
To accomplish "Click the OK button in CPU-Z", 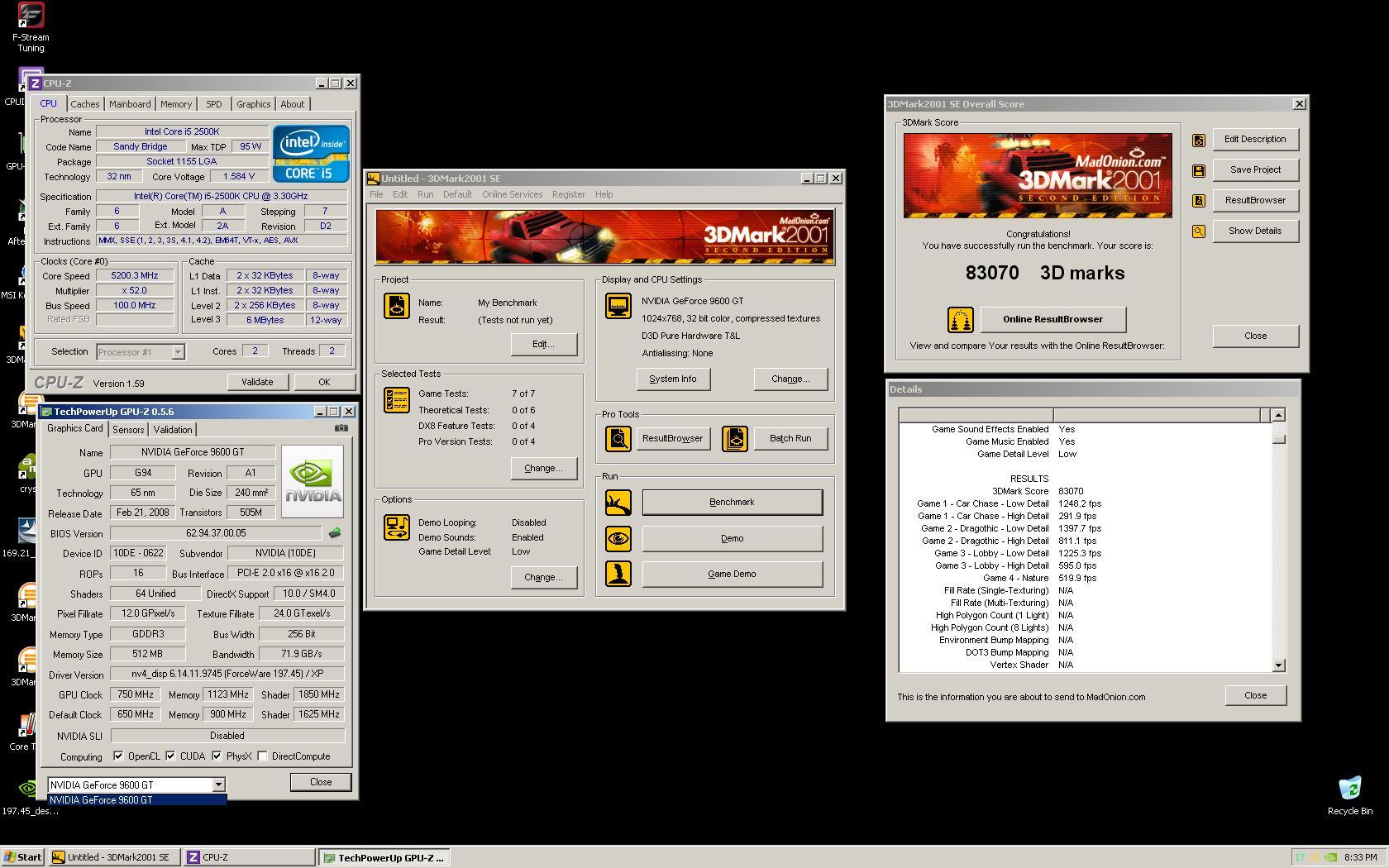I will point(324,382).
